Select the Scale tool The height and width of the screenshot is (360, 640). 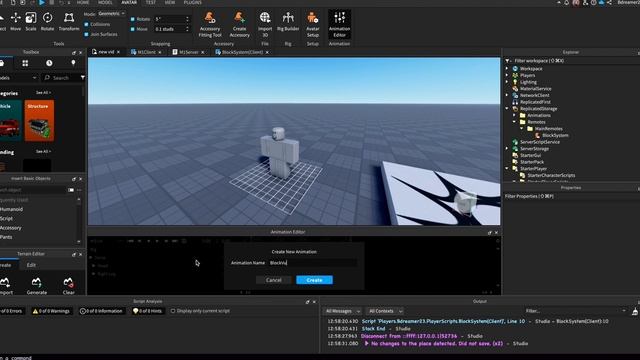click(x=31, y=22)
